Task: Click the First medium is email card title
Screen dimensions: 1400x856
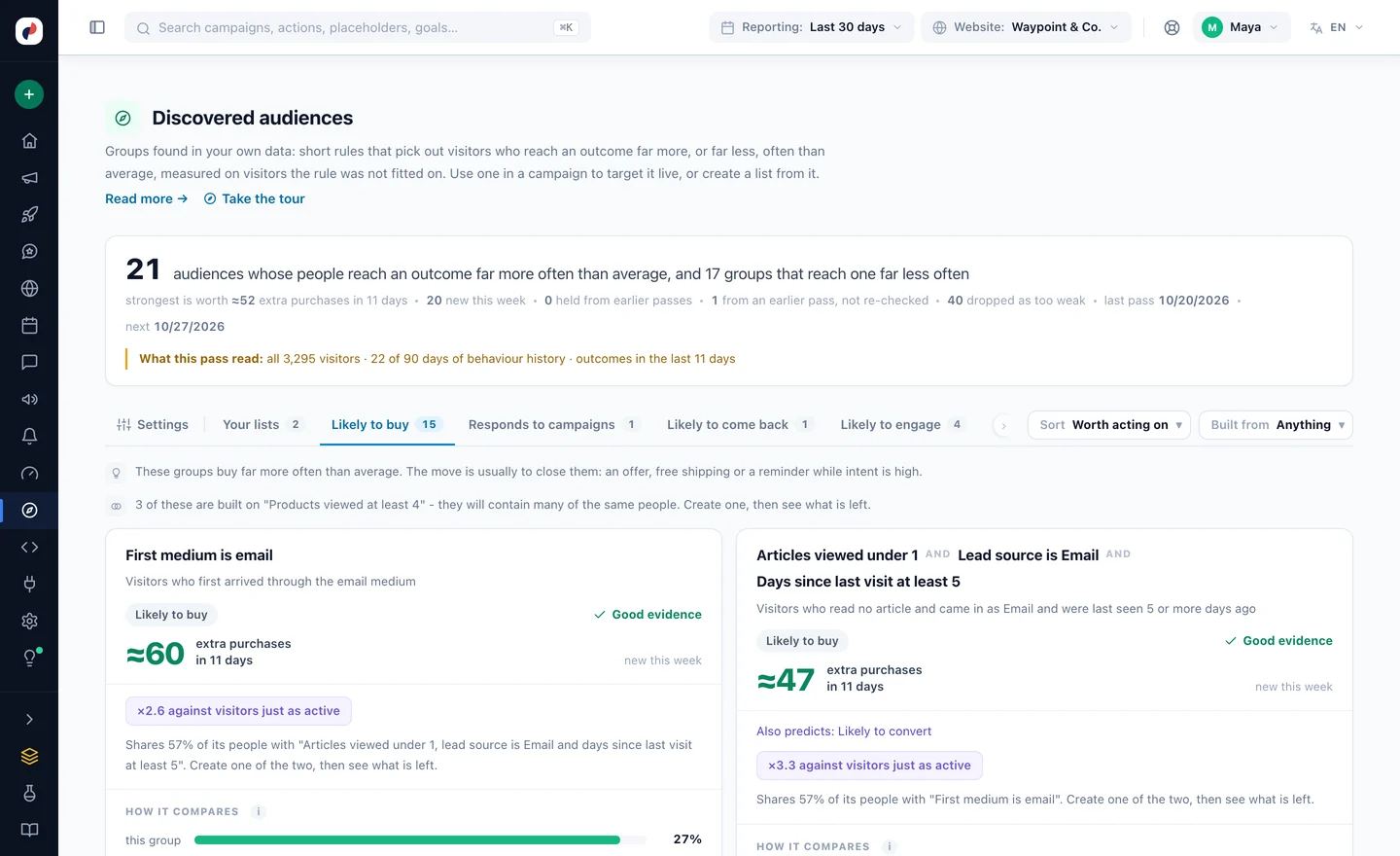Action: [x=199, y=555]
